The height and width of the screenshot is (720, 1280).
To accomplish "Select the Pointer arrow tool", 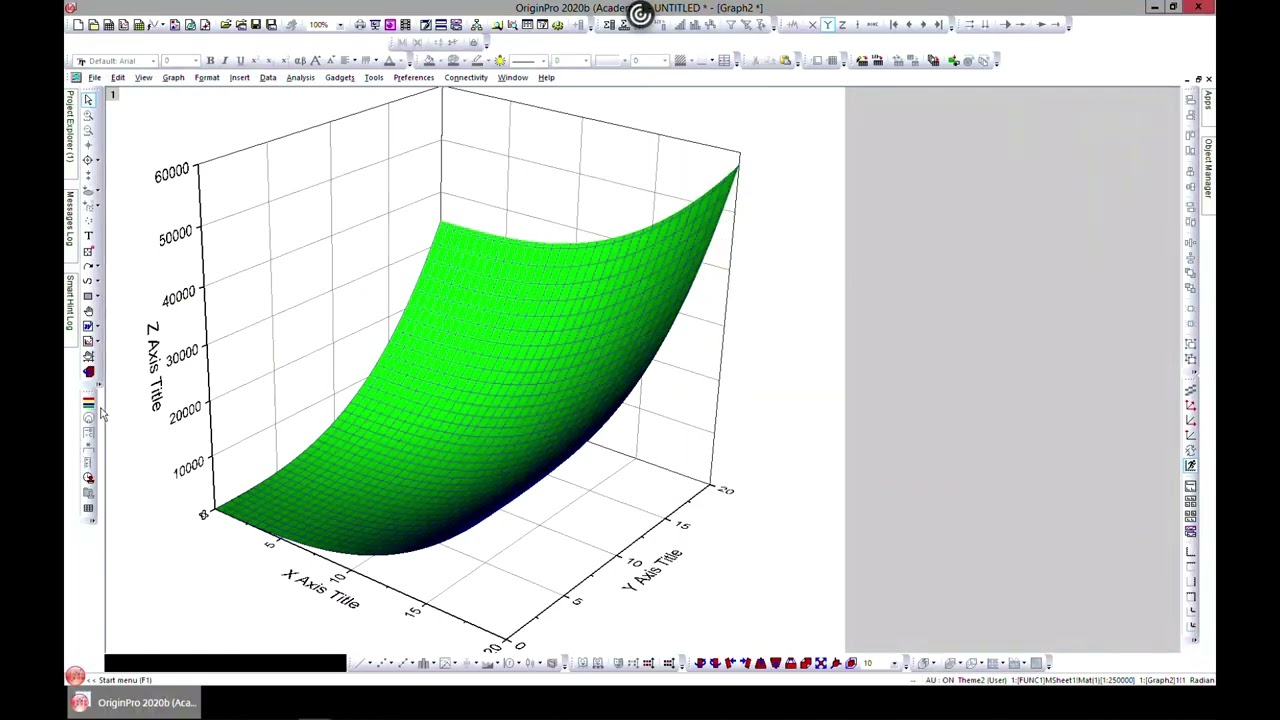I will pyautogui.click(x=88, y=100).
